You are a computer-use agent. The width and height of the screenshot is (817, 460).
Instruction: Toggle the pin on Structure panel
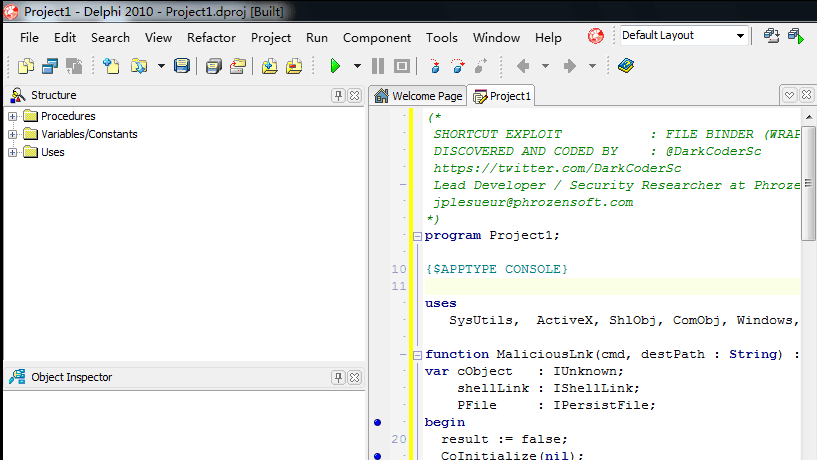coord(338,95)
